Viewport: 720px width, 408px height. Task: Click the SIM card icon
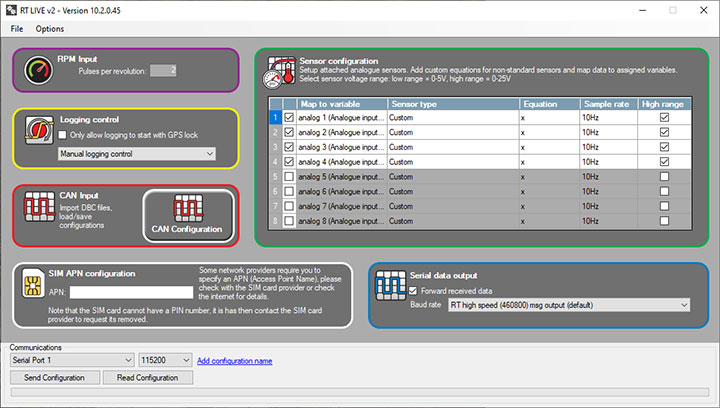[35, 286]
